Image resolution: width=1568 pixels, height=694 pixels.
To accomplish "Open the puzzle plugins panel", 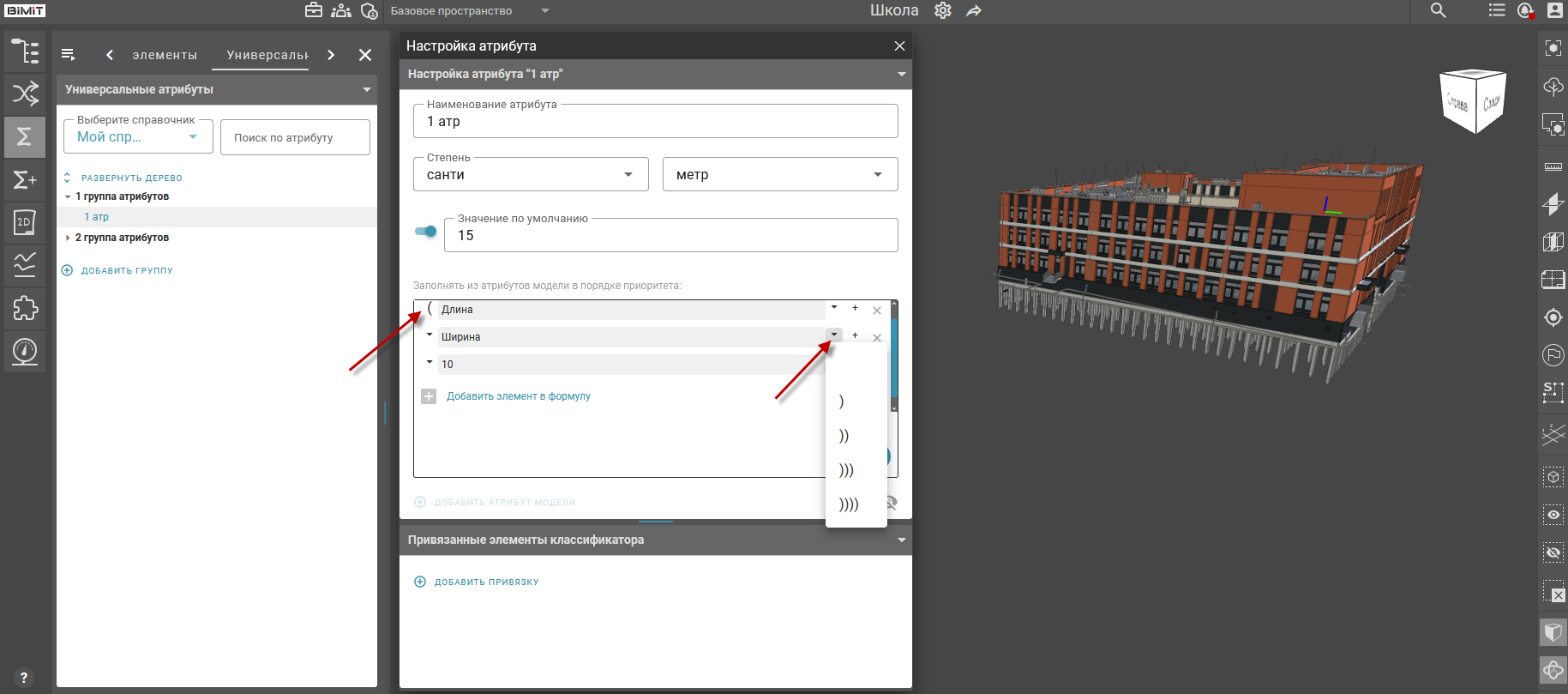I will pyautogui.click(x=25, y=308).
